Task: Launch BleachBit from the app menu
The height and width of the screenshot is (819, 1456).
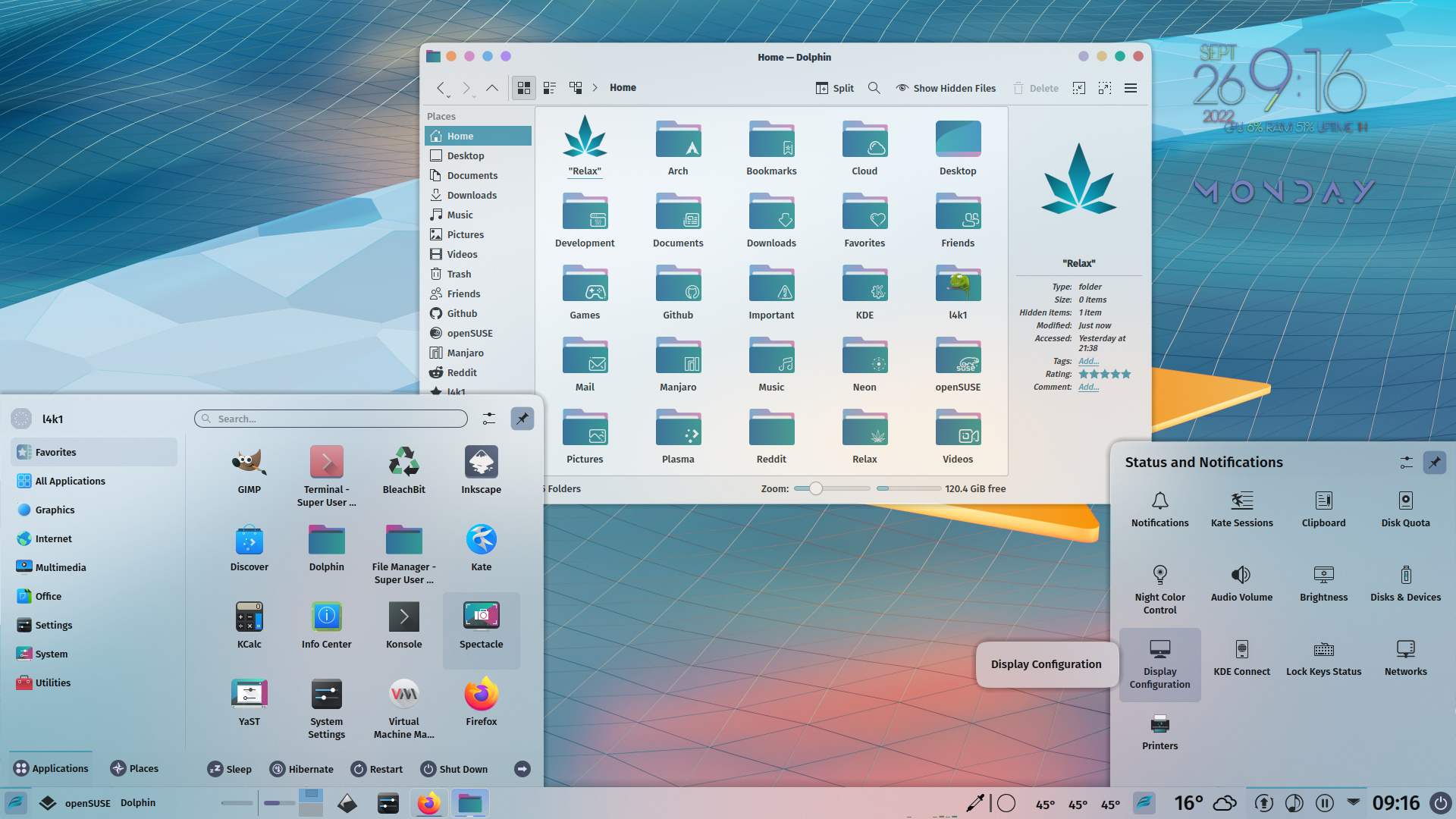Action: [403, 470]
